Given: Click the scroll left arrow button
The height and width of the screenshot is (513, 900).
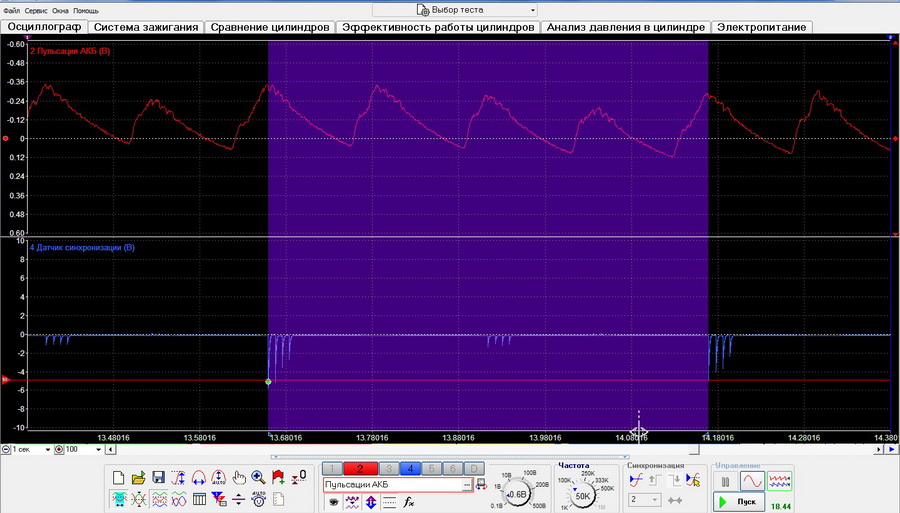Looking at the screenshot, I should coord(112,450).
